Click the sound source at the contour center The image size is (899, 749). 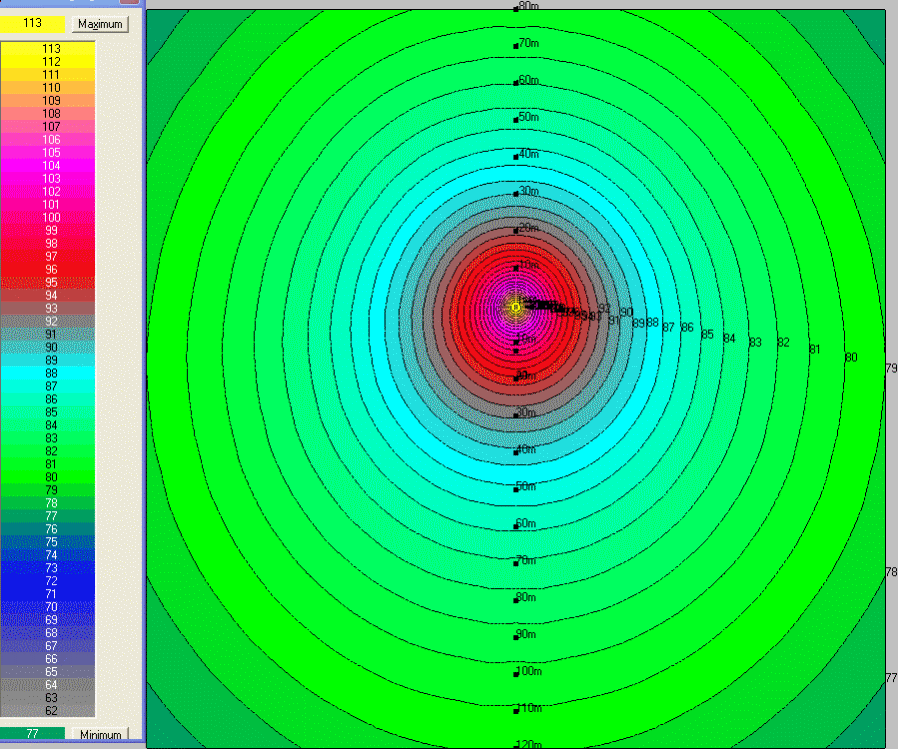[515, 308]
